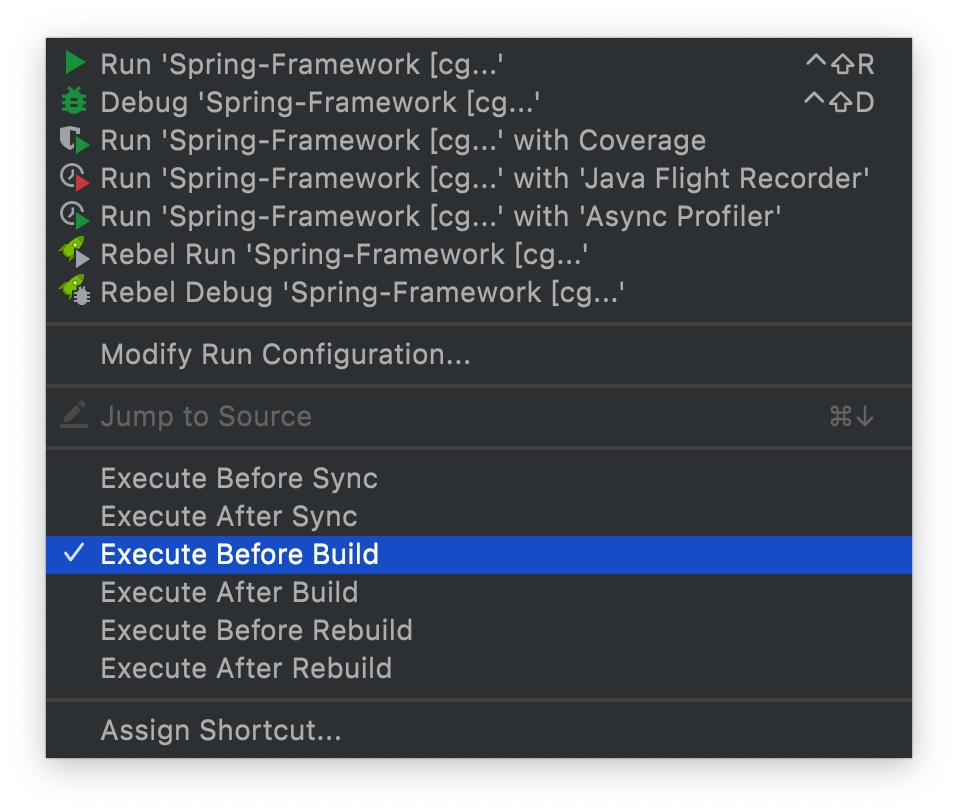Click the green Debug bug icon
Image resolution: width=958 pixels, height=812 pixels.
pos(75,102)
